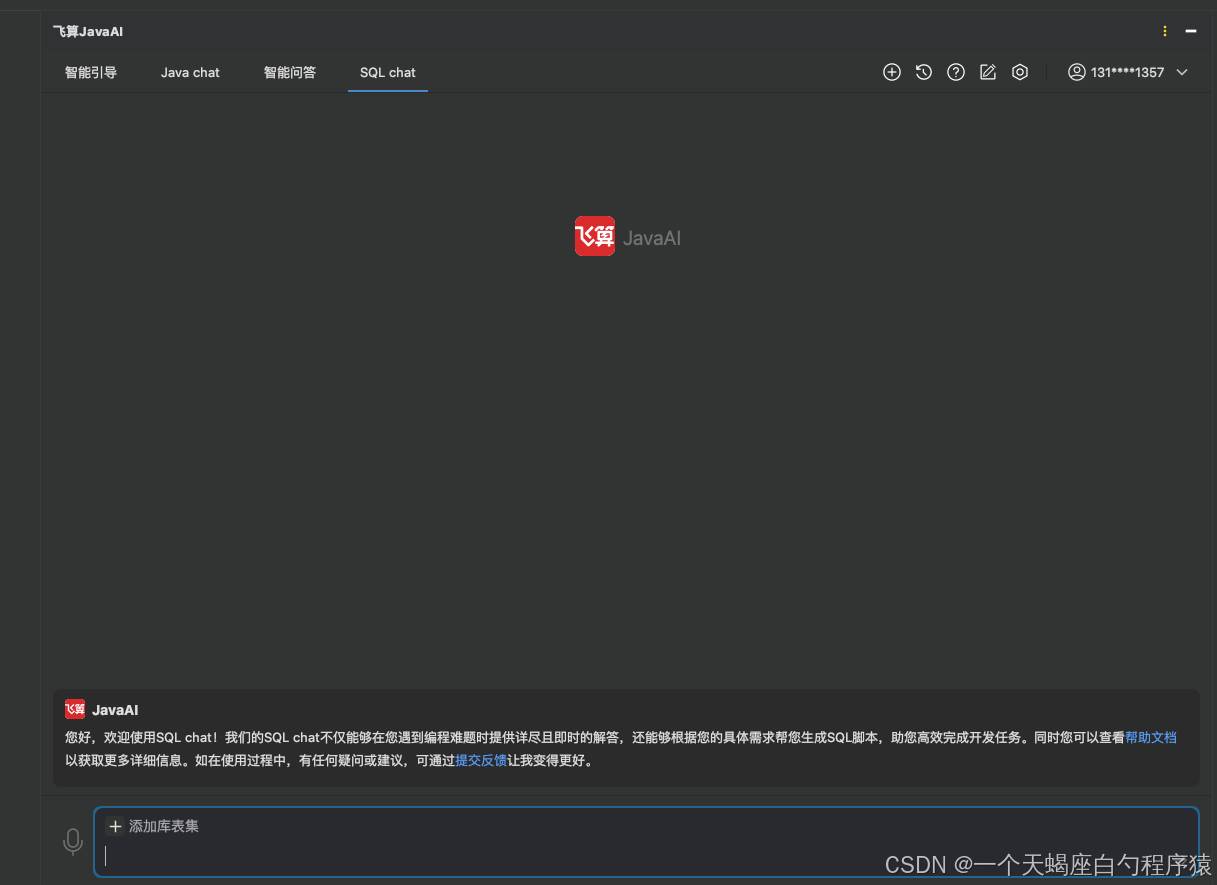Screen dimensions: 1217x885
Task: Open chat history clock icon
Action: point(924,72)
